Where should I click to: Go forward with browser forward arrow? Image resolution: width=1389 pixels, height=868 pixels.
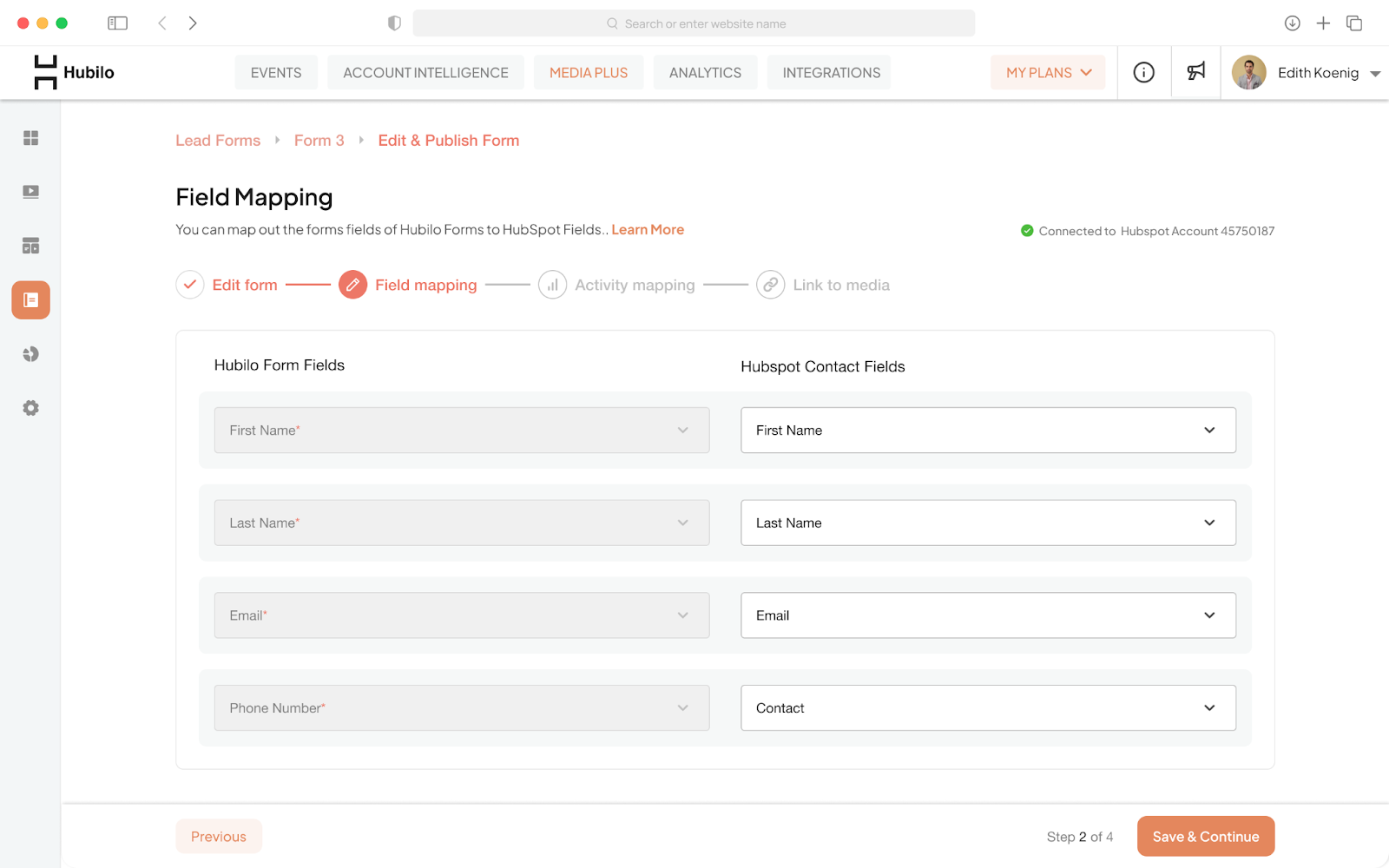[193, 23]
